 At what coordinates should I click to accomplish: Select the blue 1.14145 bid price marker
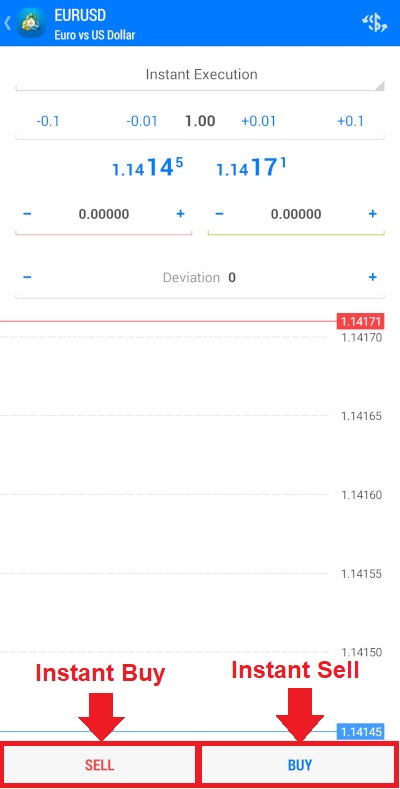(360, 731)
